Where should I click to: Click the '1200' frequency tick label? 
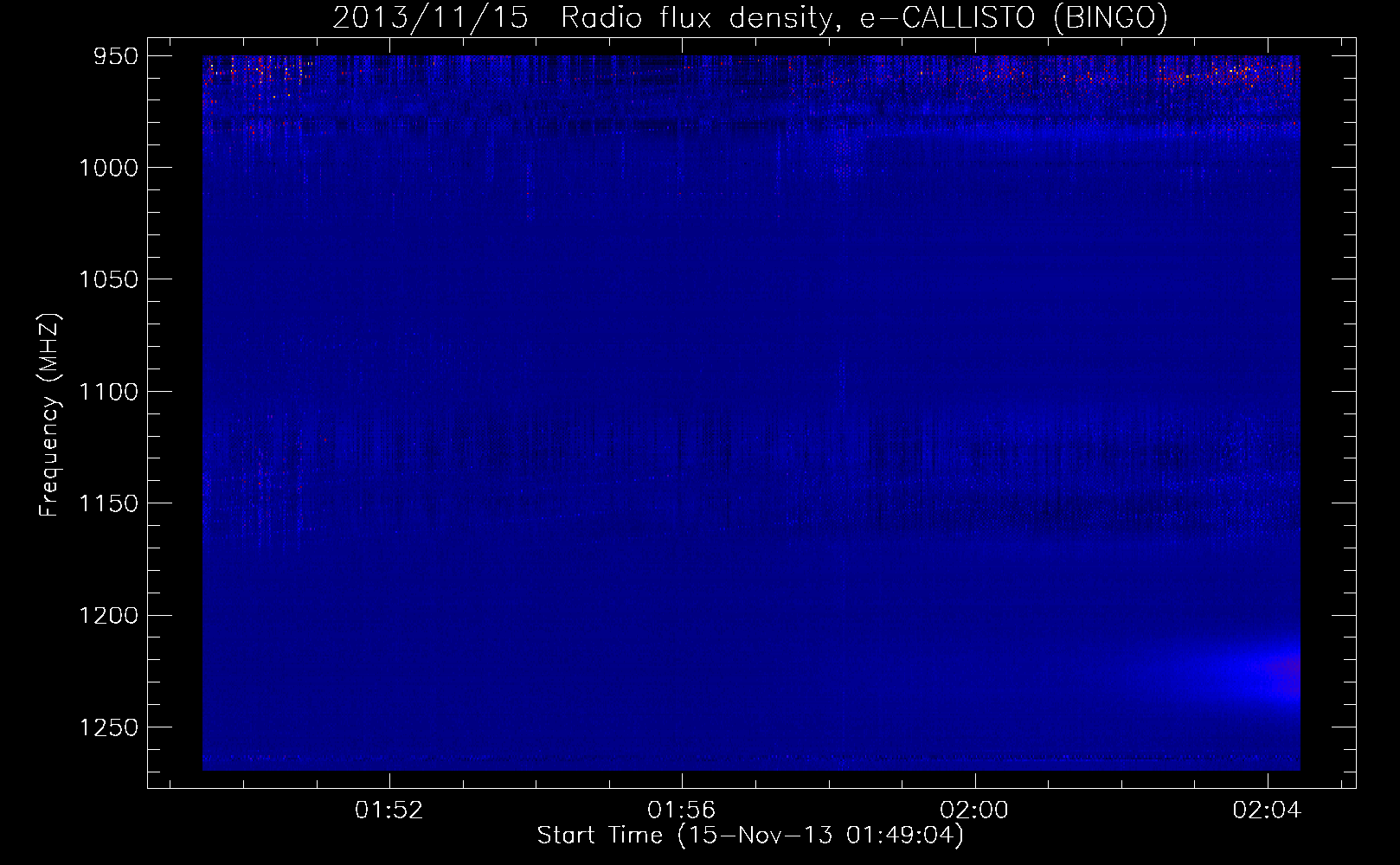point(108,616)
